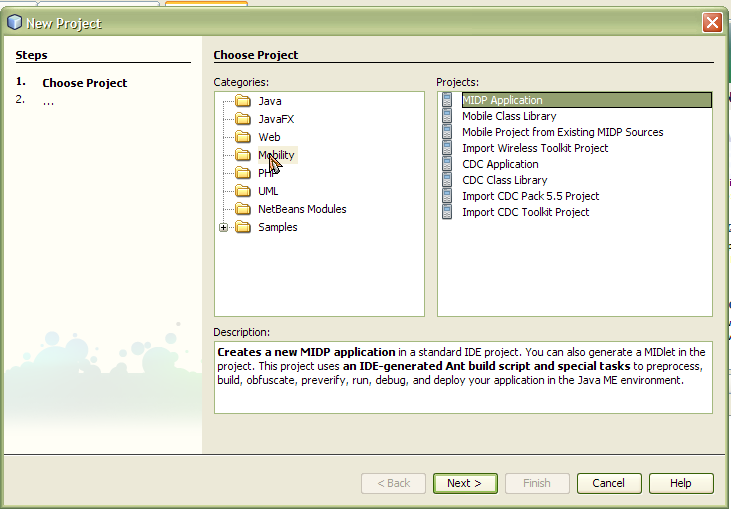This screenshot has height=509, width=731.
Task: Select Import Wireless Toolkit Project
Action: pos(535,148)
